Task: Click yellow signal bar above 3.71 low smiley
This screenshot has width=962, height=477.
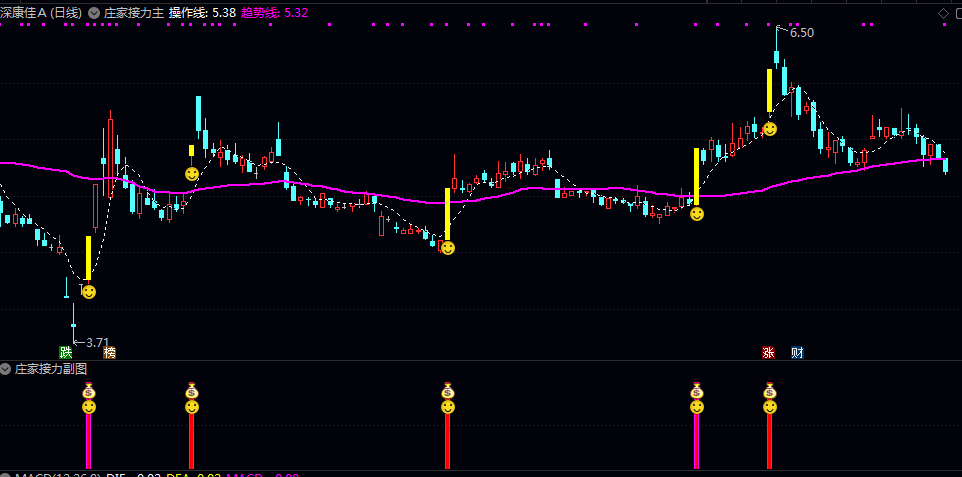Action: point(88,258)
